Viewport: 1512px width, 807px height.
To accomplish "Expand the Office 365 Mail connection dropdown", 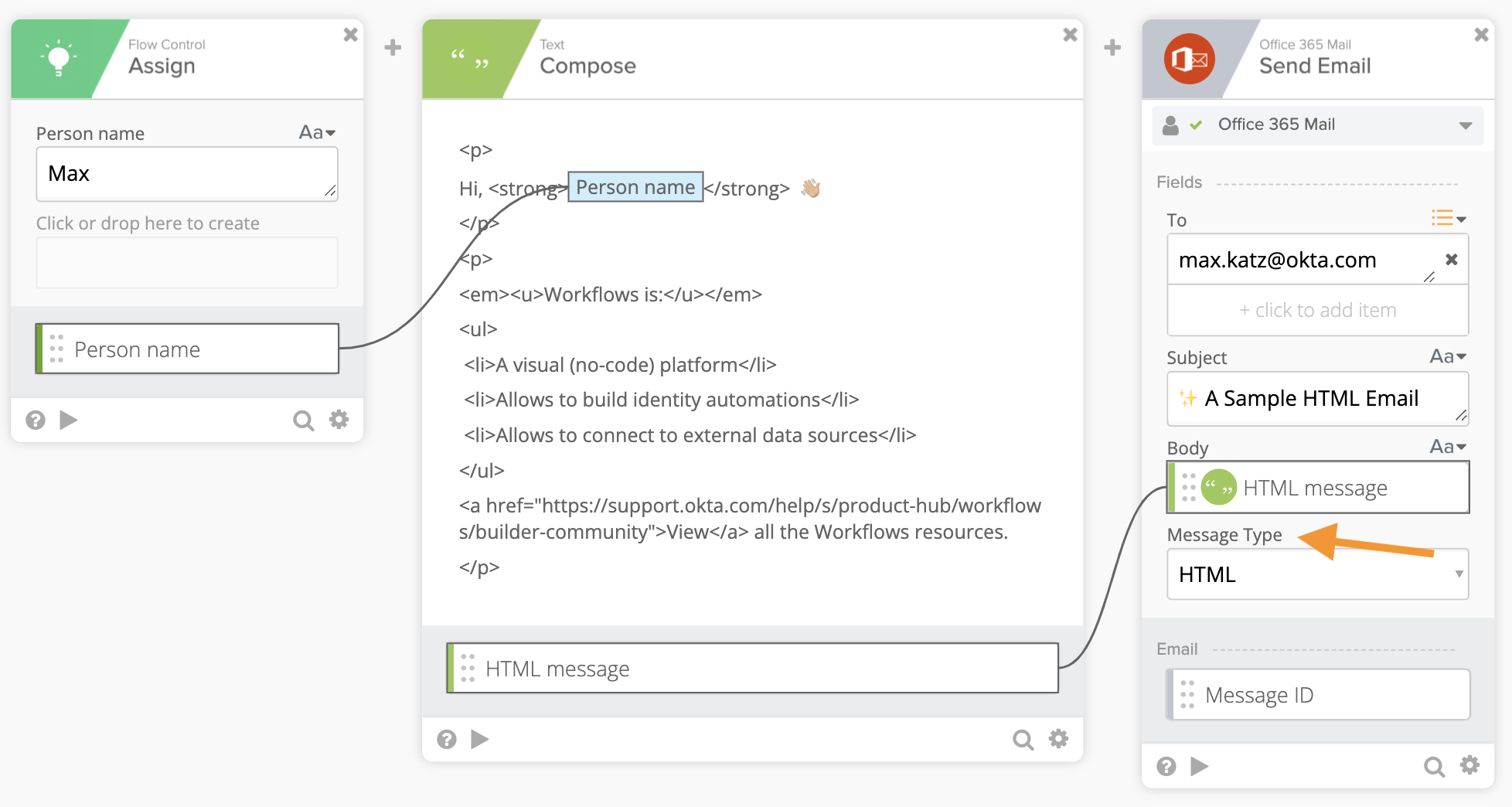I will point(1465,125).
